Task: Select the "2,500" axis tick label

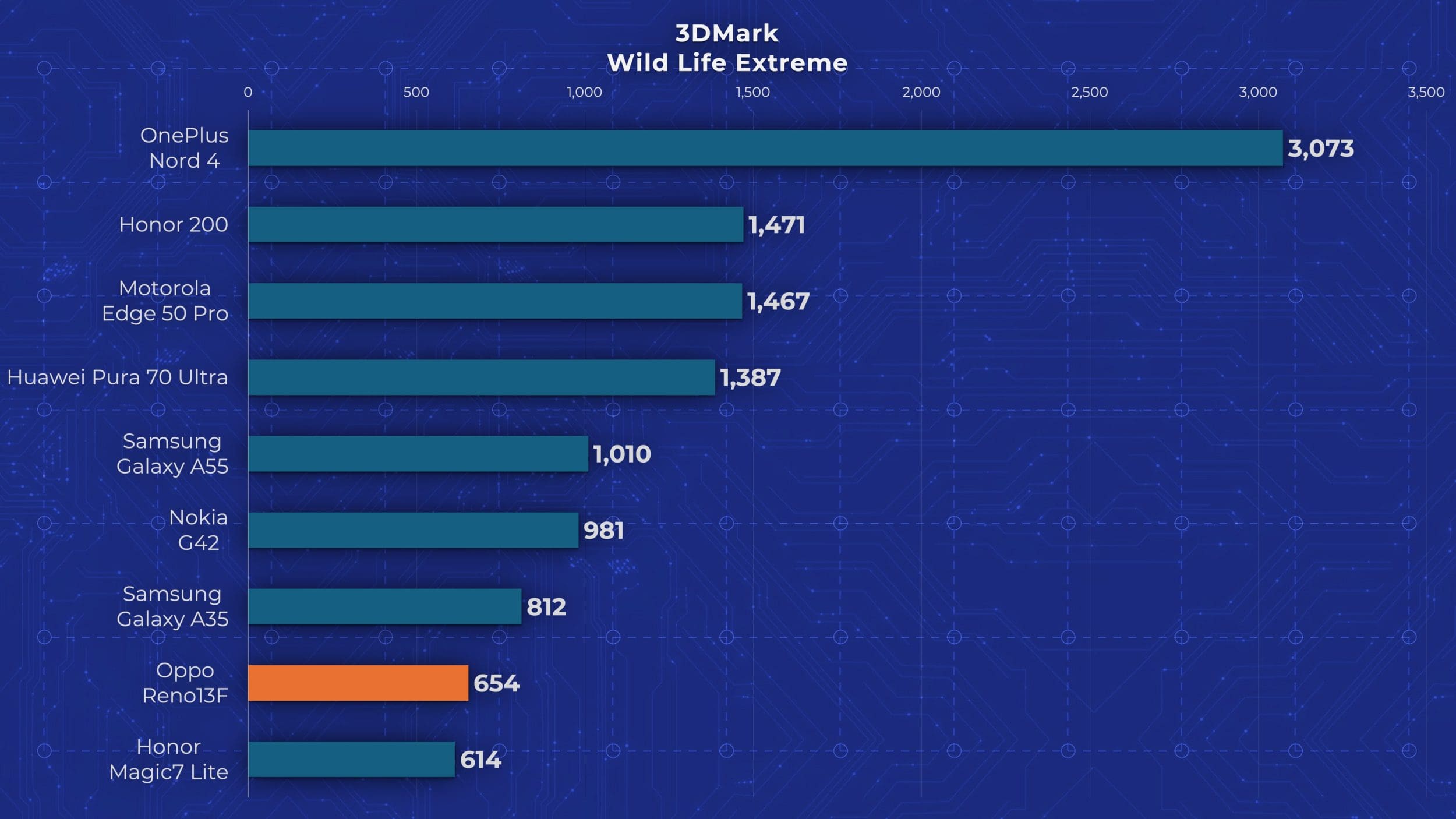Action: 1090,92
